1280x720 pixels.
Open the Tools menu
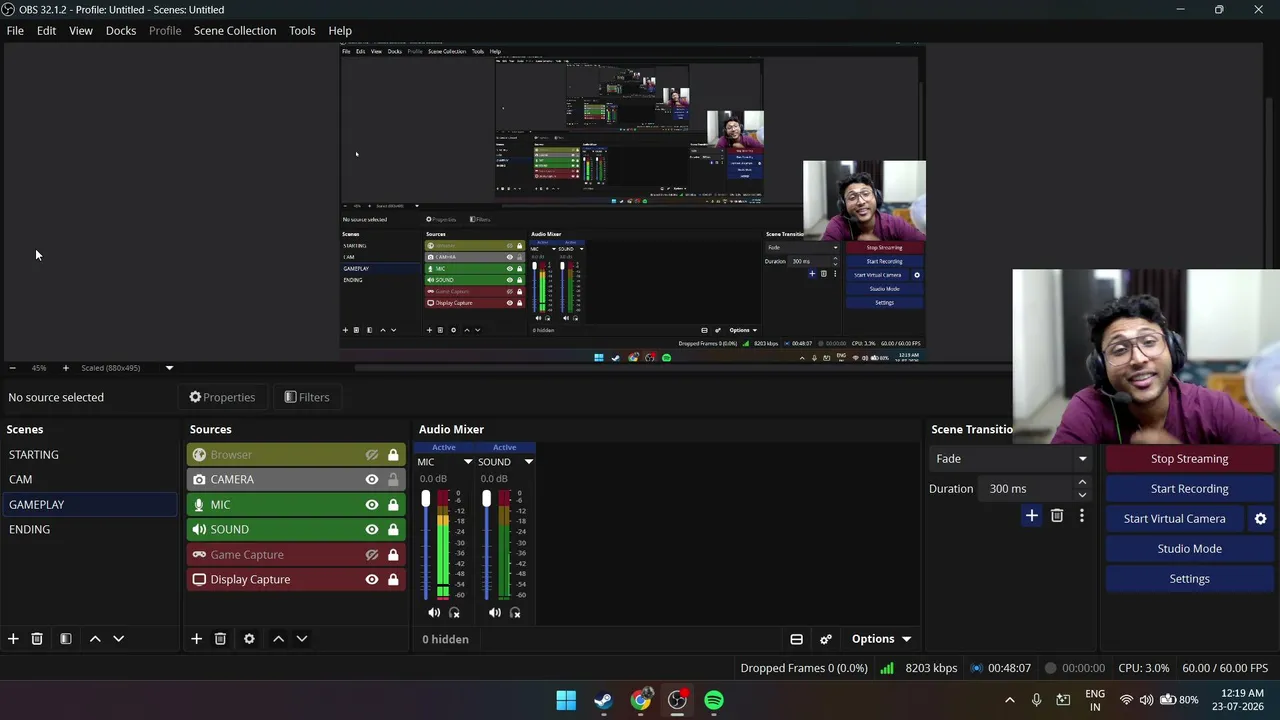click(302, 31)
